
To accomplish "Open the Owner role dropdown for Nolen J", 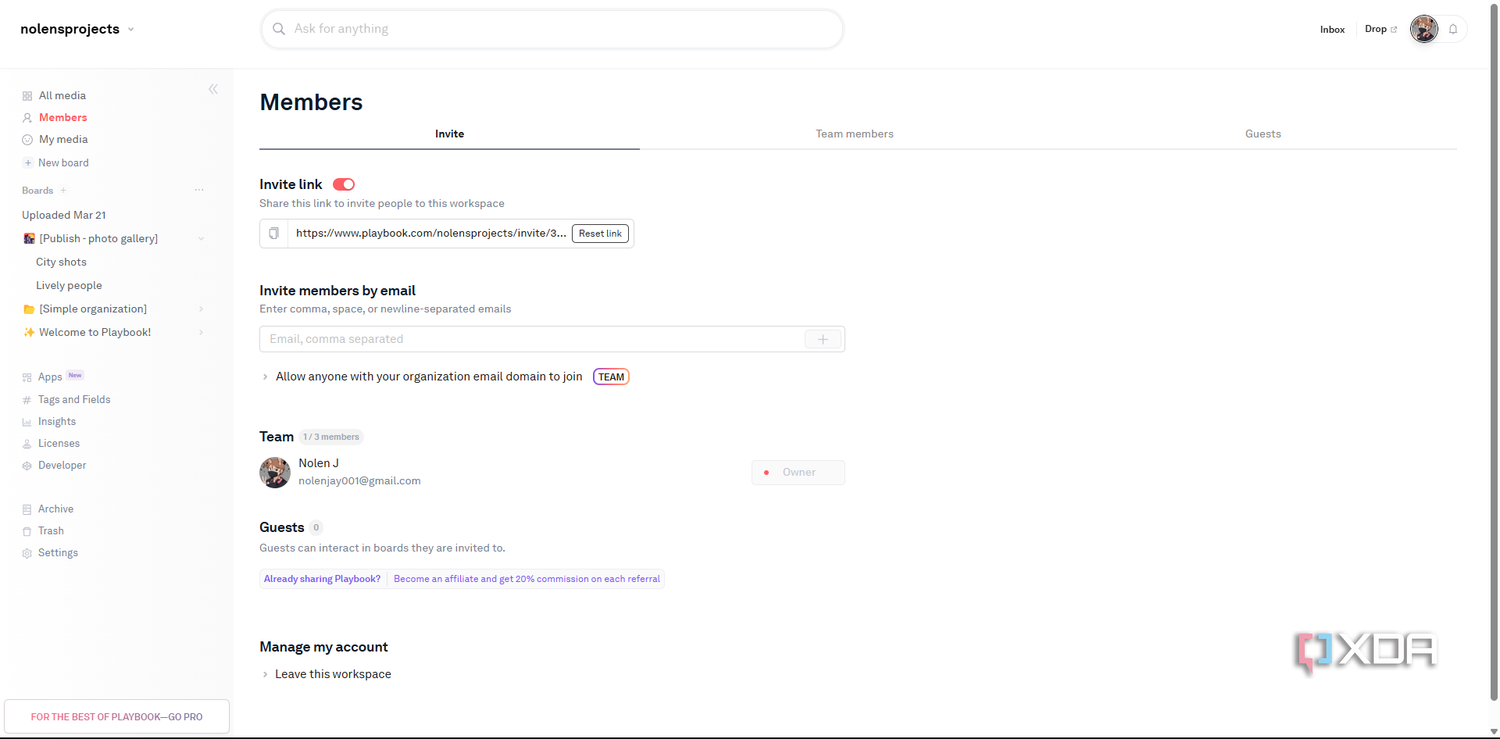I will [x=798, y=472].
